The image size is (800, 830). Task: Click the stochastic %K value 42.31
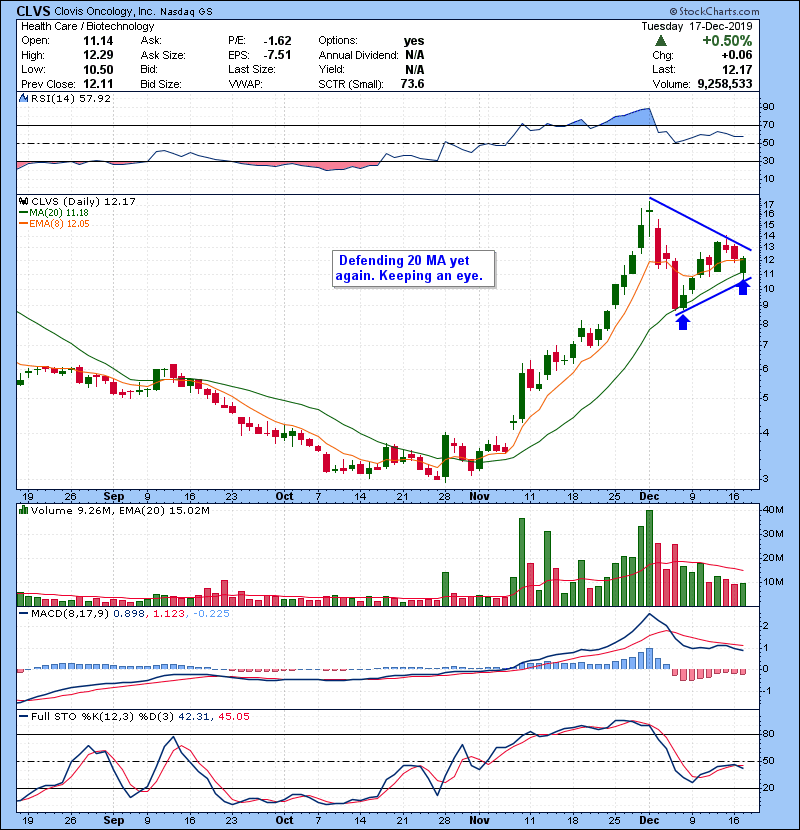click(x=194, y=717)
